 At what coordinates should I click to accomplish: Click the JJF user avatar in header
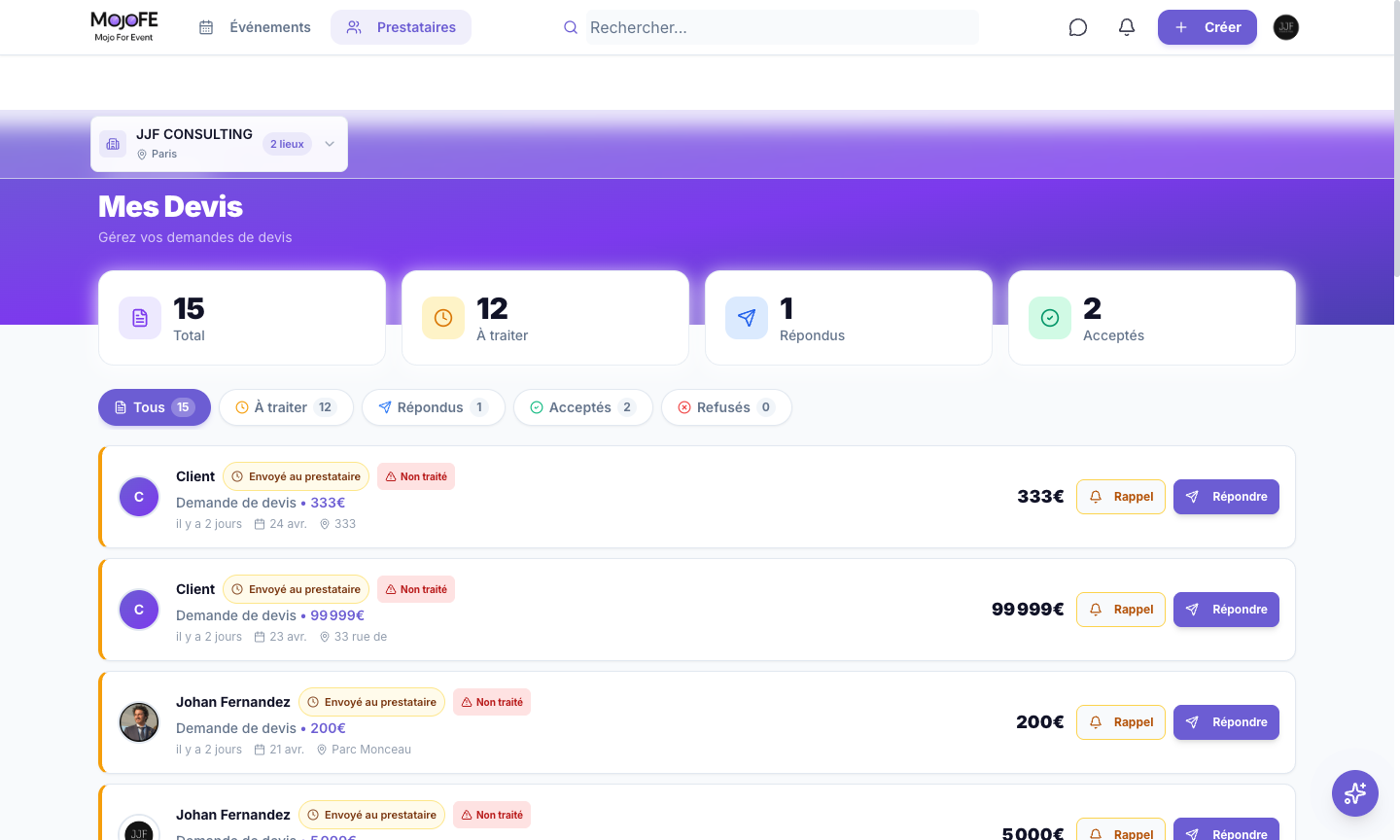[1285, 27]
